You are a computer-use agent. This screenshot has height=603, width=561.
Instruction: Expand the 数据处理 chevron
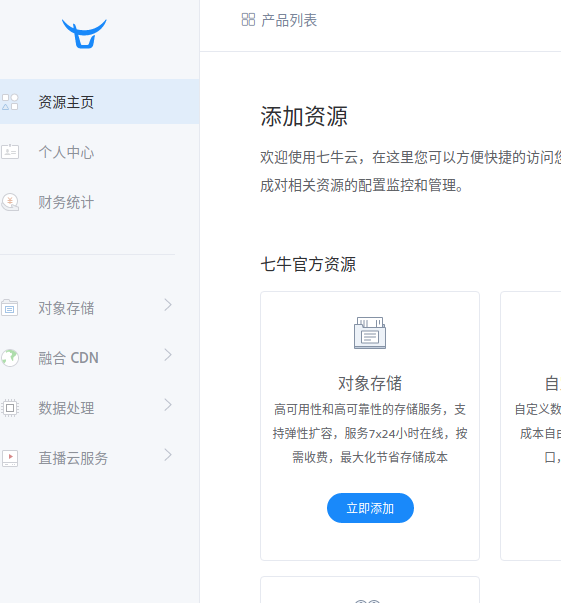pos(168,405)
